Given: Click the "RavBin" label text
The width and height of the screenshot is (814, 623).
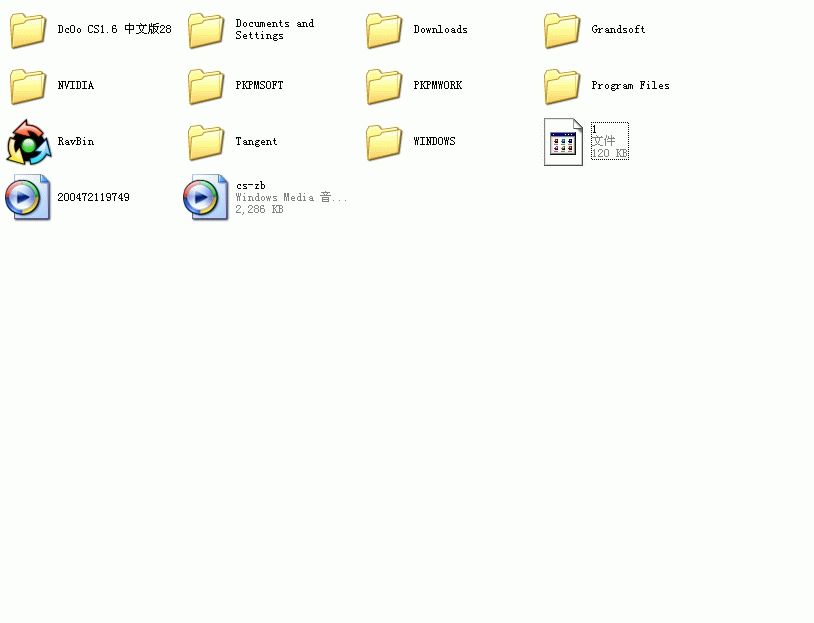Looking at the screenshot, I should pyautogui.click(x=76, y=141).
